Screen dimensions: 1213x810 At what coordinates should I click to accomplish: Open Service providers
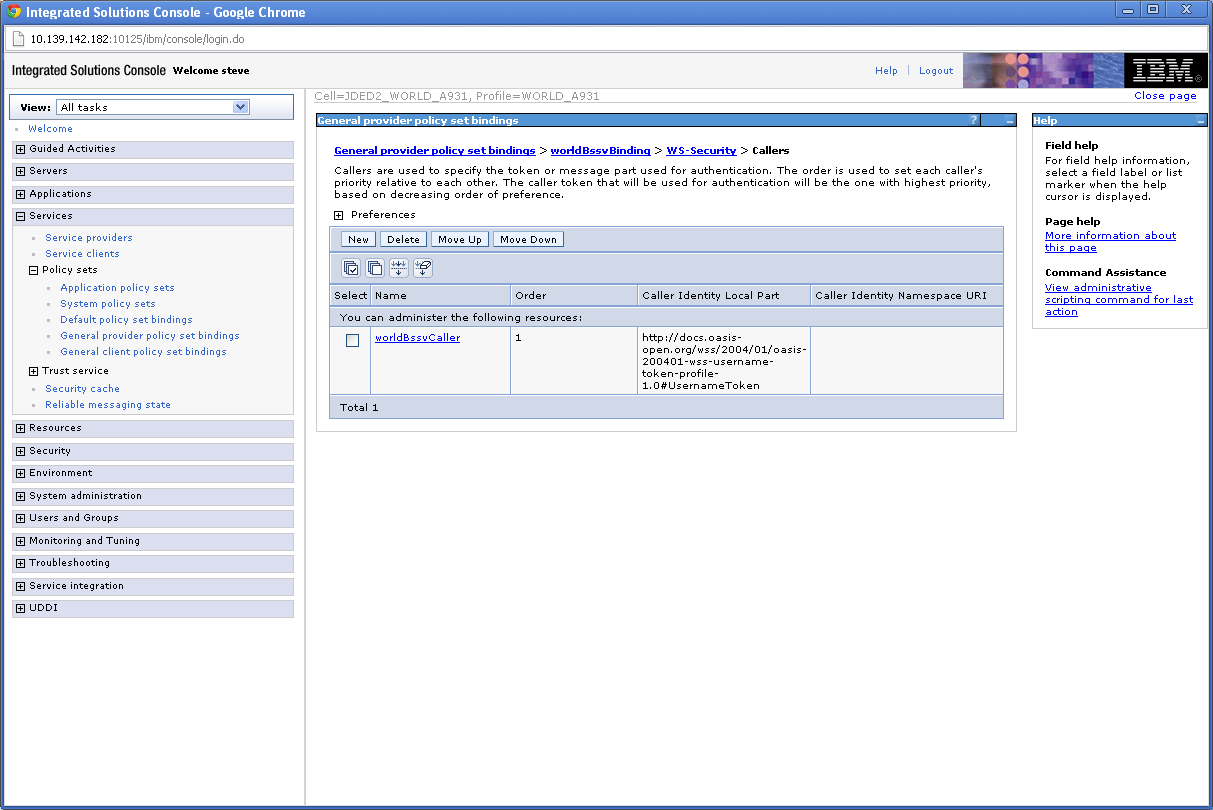[89, 238]
